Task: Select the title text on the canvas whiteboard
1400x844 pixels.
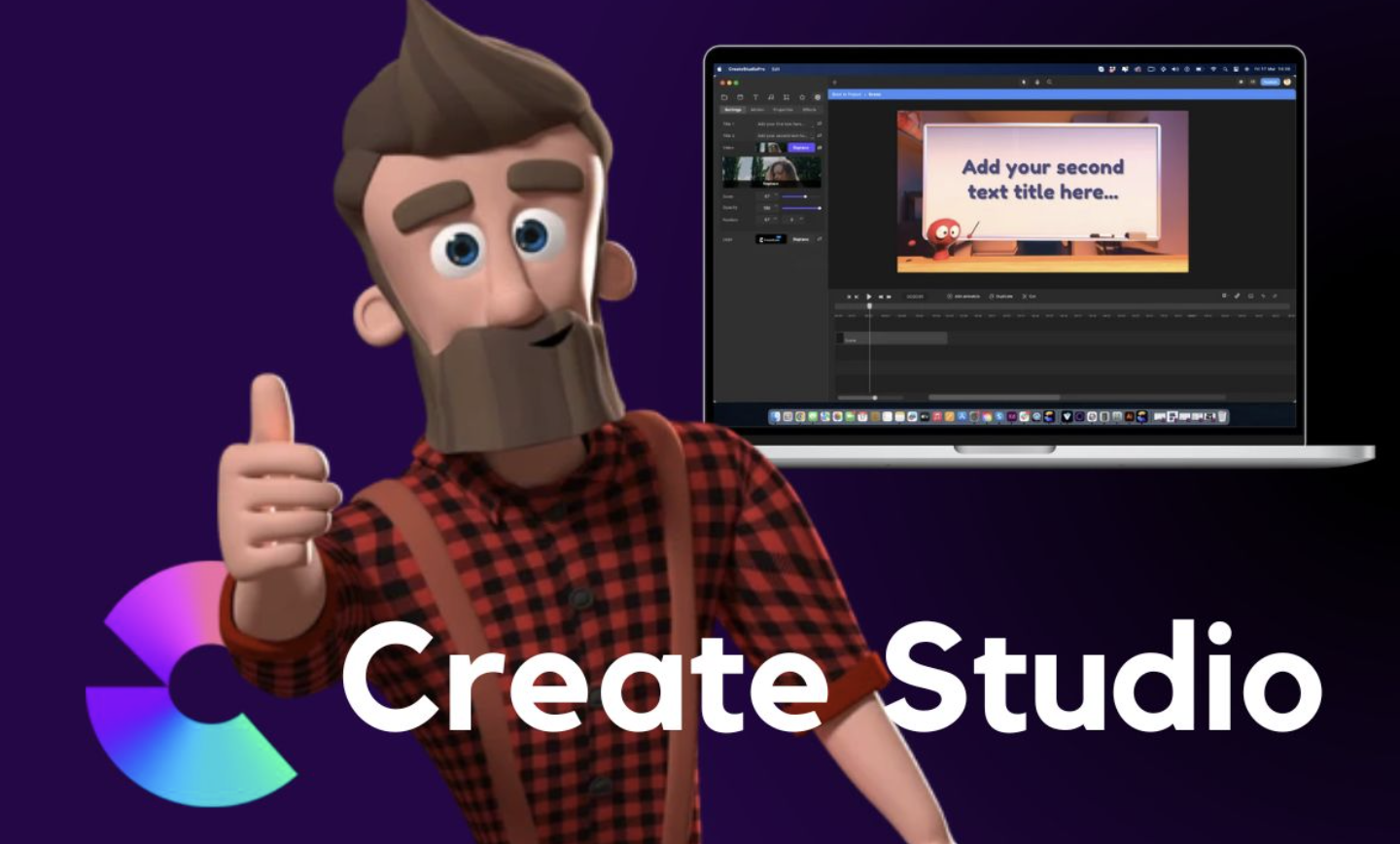Action: click(x=1042, y=179)
